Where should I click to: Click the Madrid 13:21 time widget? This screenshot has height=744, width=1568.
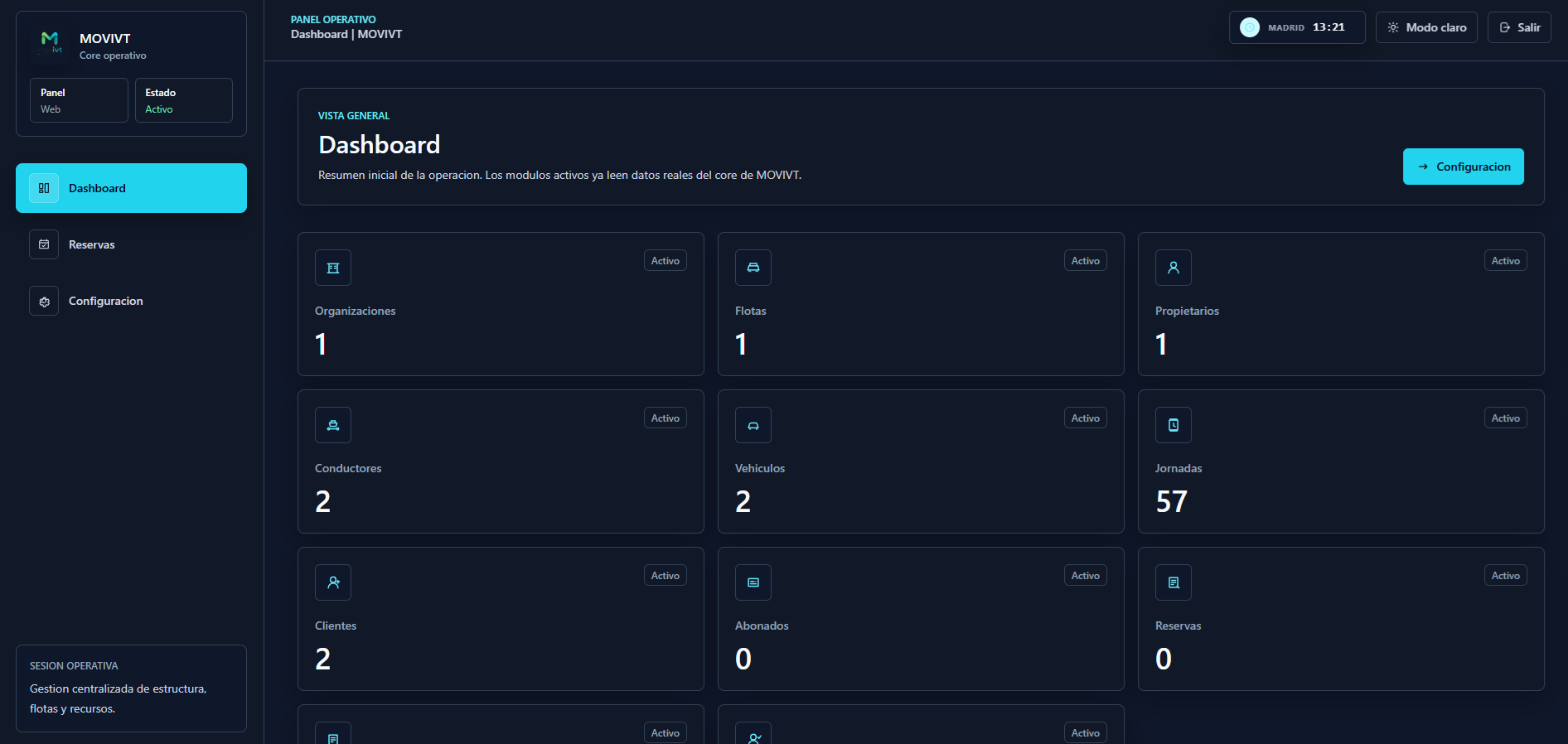coord(1297,27)
